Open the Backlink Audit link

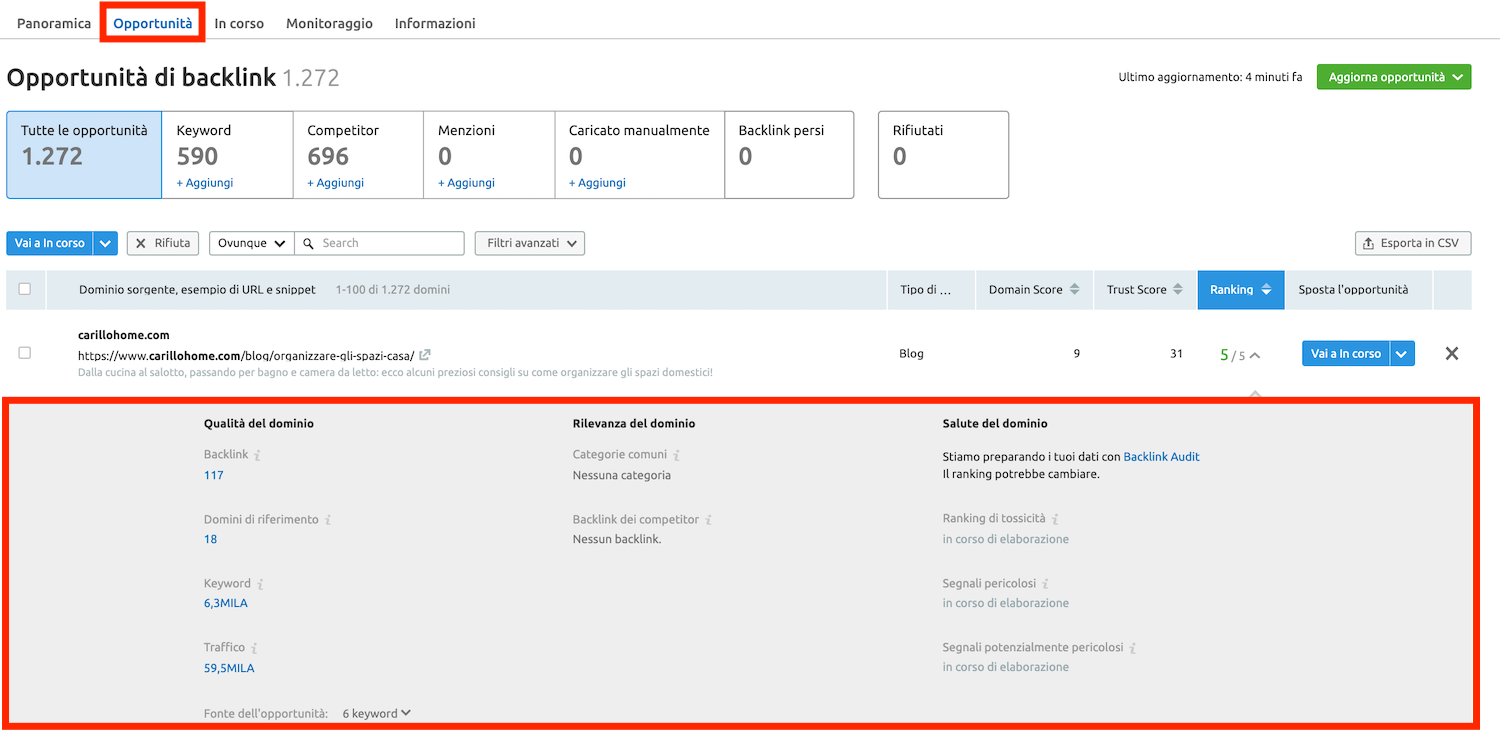pos(1161,456)
